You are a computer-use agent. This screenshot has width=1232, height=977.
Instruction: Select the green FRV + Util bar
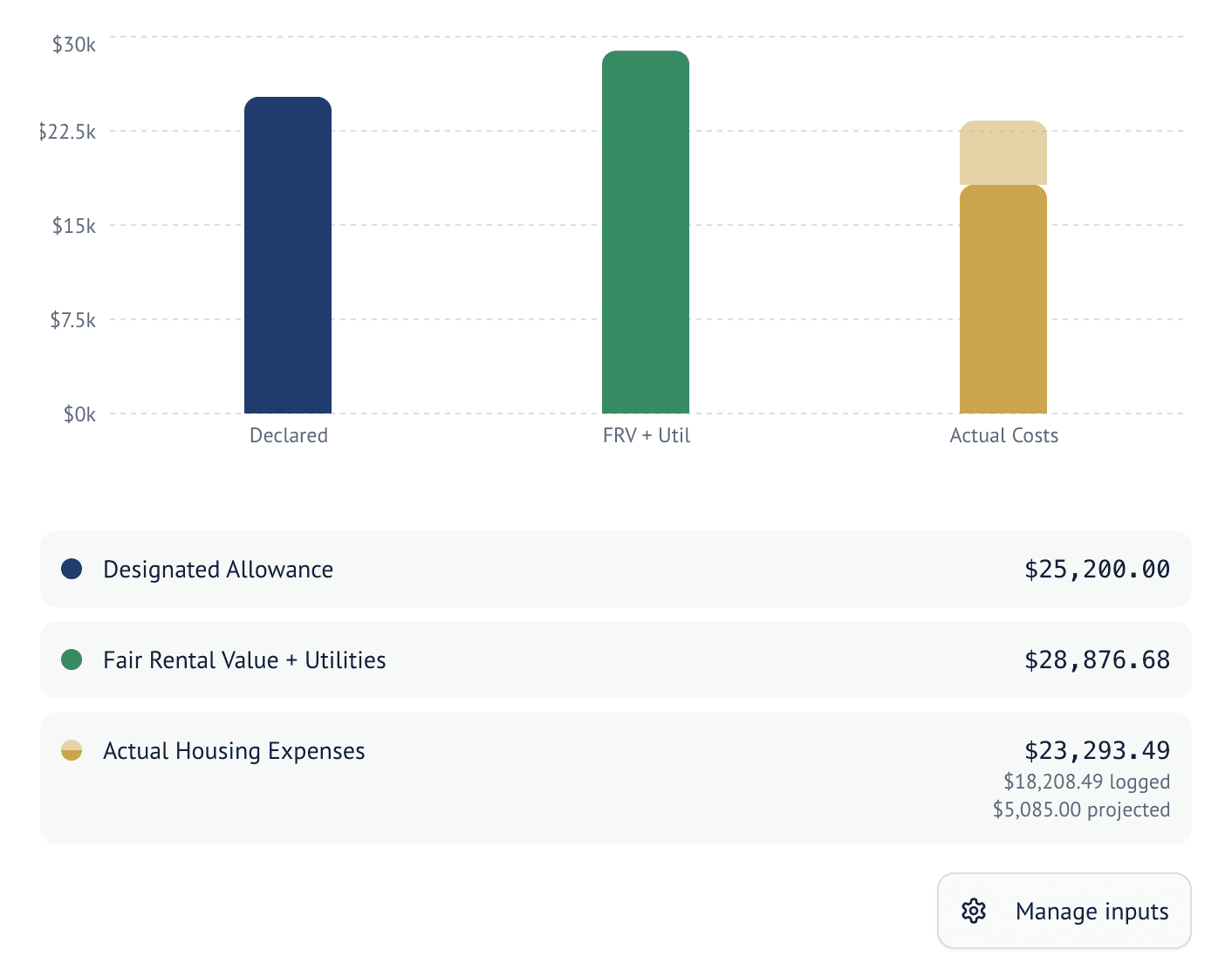646,232
